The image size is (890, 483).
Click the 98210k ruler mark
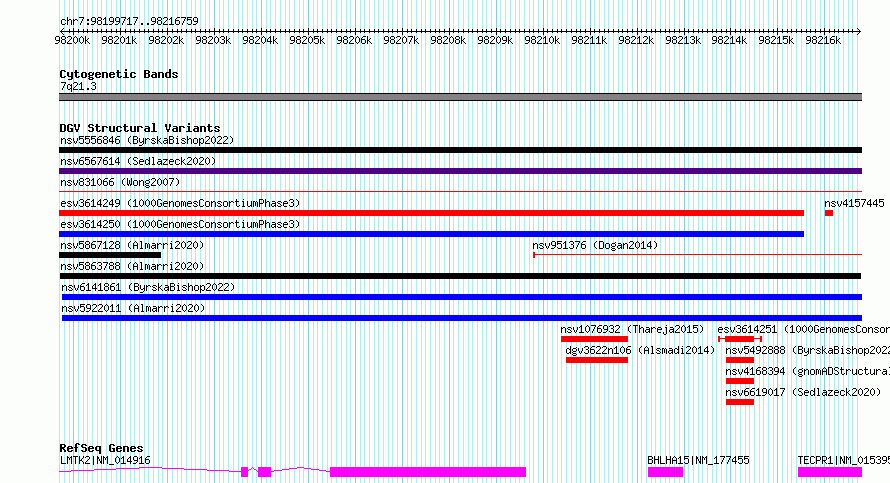point(542,40)
